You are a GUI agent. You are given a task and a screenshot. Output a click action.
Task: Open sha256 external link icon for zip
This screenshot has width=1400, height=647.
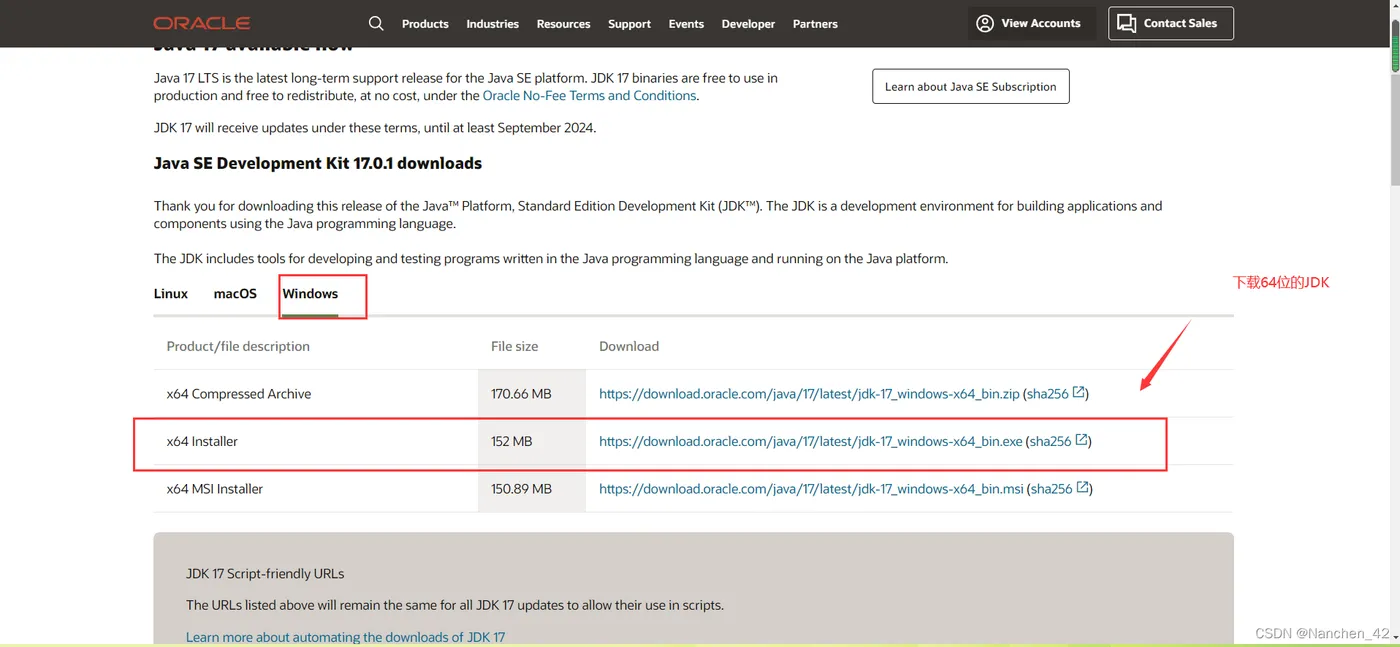[x=1079, y=393]
